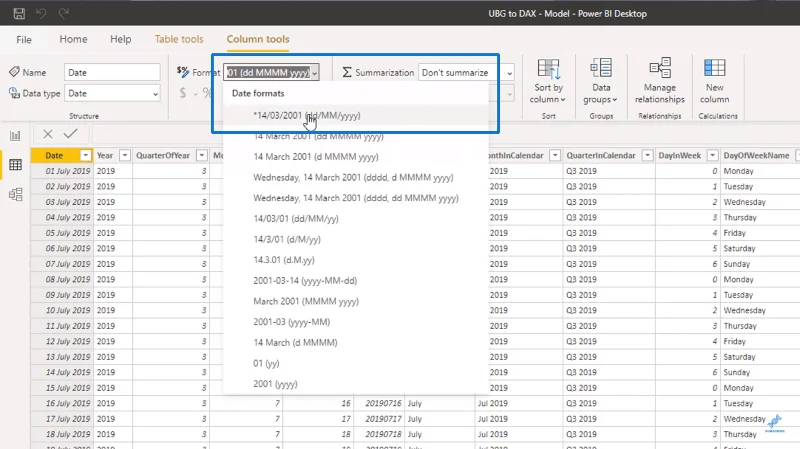The width and height of the screenshot is (800, 449).
Task: Click the Save icon in title bar
Action: (x=19, y=14)
